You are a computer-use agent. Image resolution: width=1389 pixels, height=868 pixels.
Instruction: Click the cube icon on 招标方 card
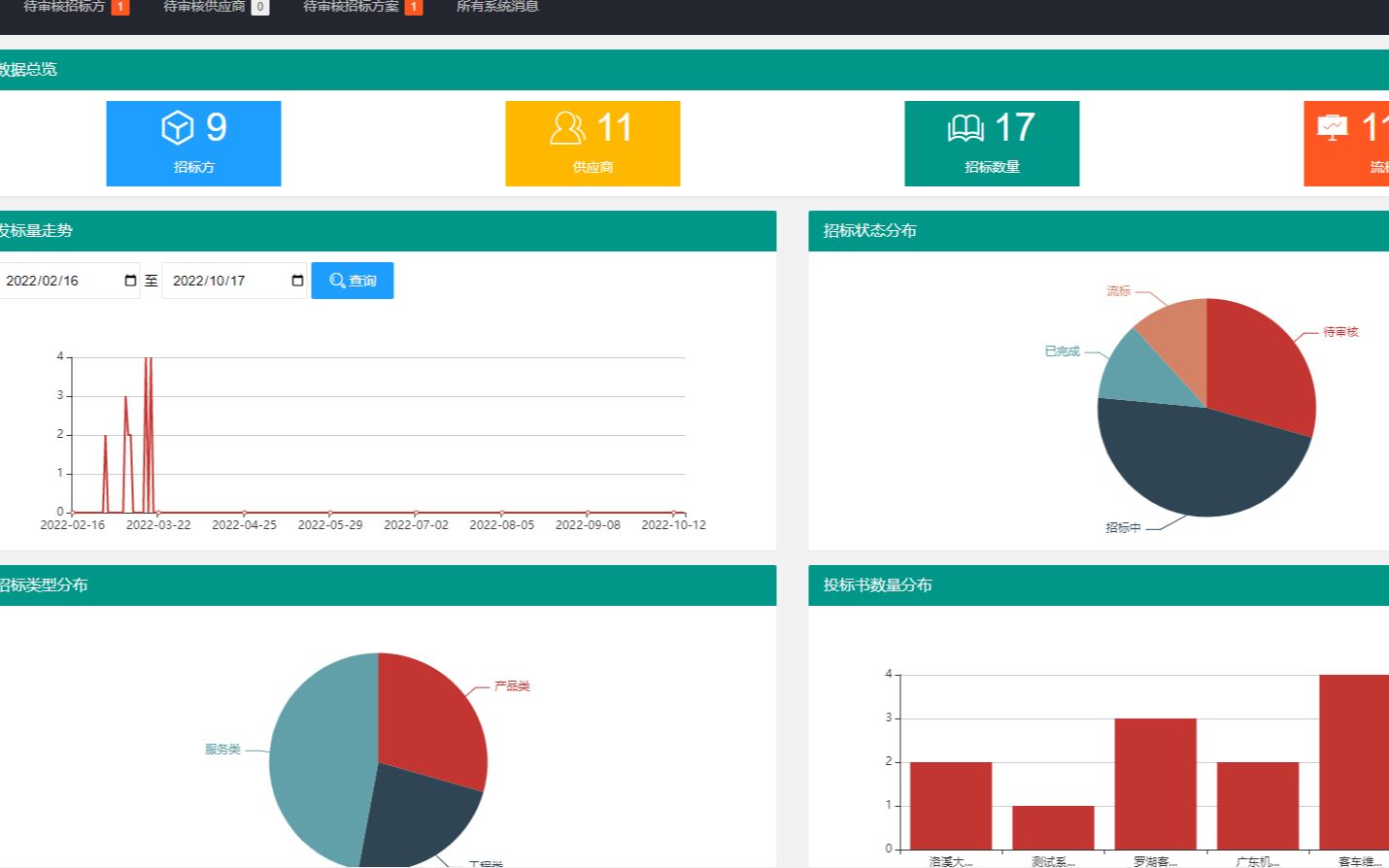(x=178, y=127)
